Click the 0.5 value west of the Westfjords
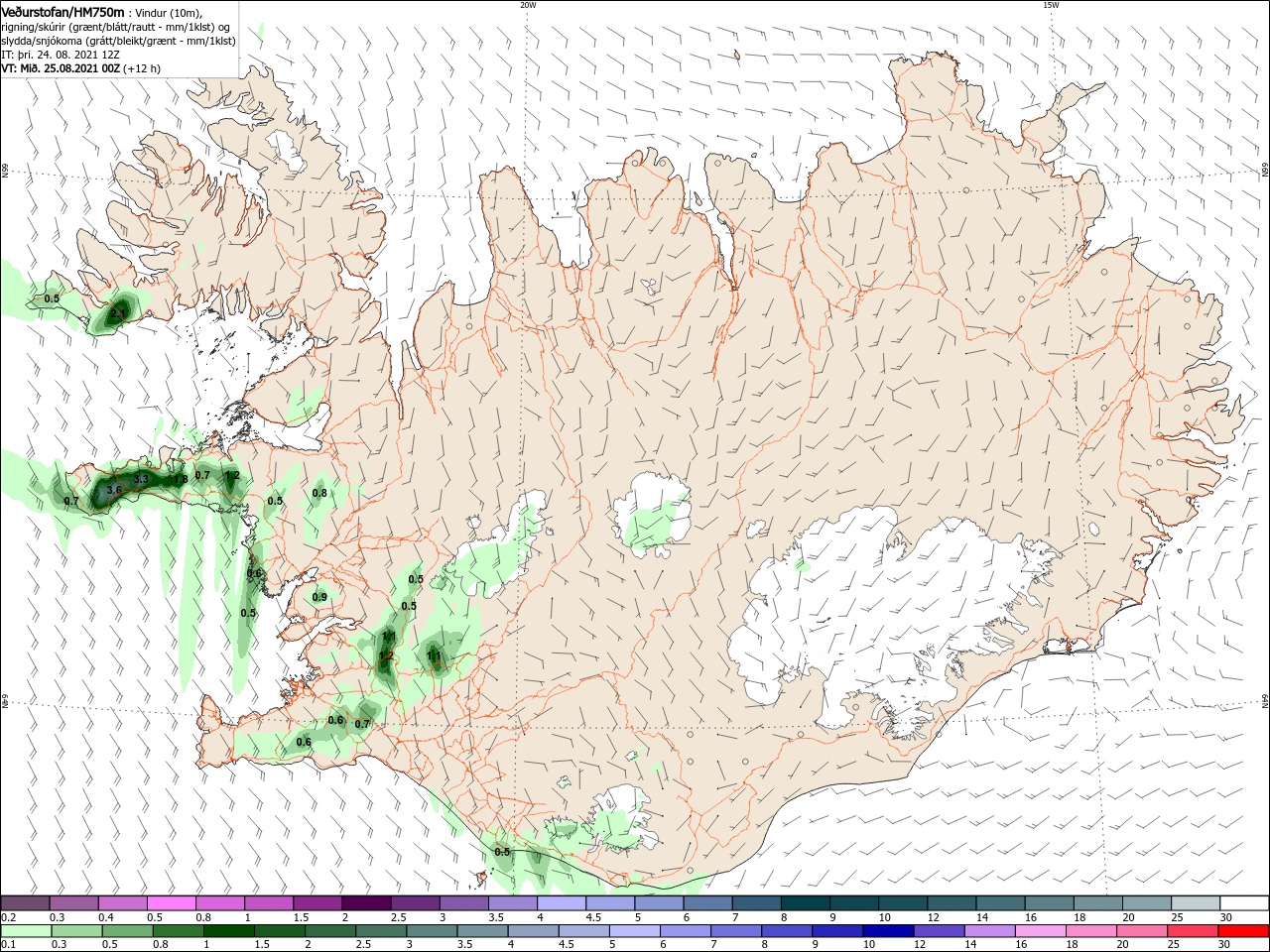Viewport: 1270px width, 952px height. 53,298
